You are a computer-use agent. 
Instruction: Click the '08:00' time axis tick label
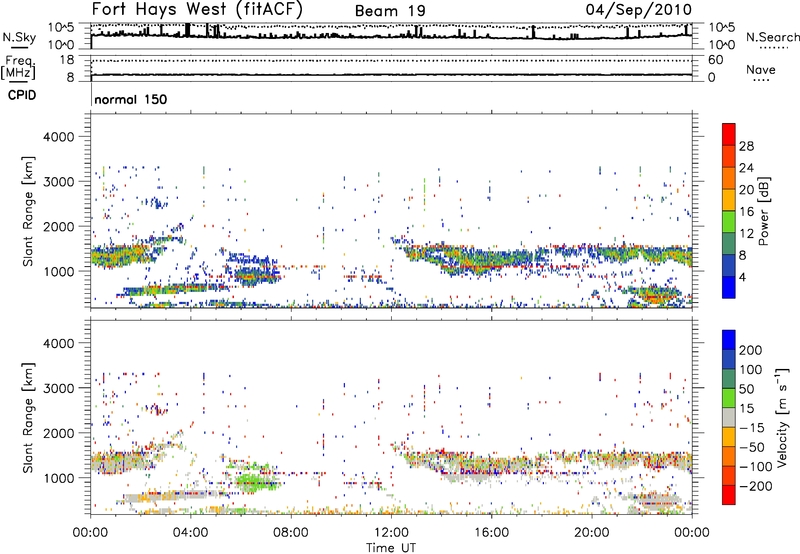click(x=291, y=533)
